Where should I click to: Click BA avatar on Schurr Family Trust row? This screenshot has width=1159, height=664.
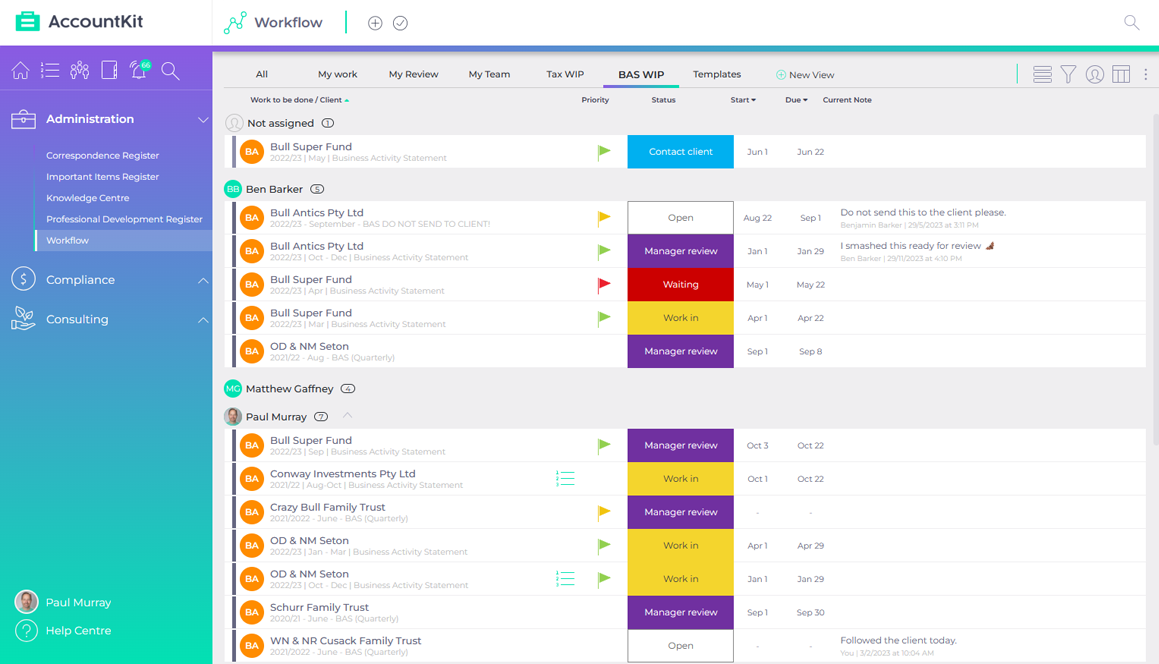tap(252, 612)
